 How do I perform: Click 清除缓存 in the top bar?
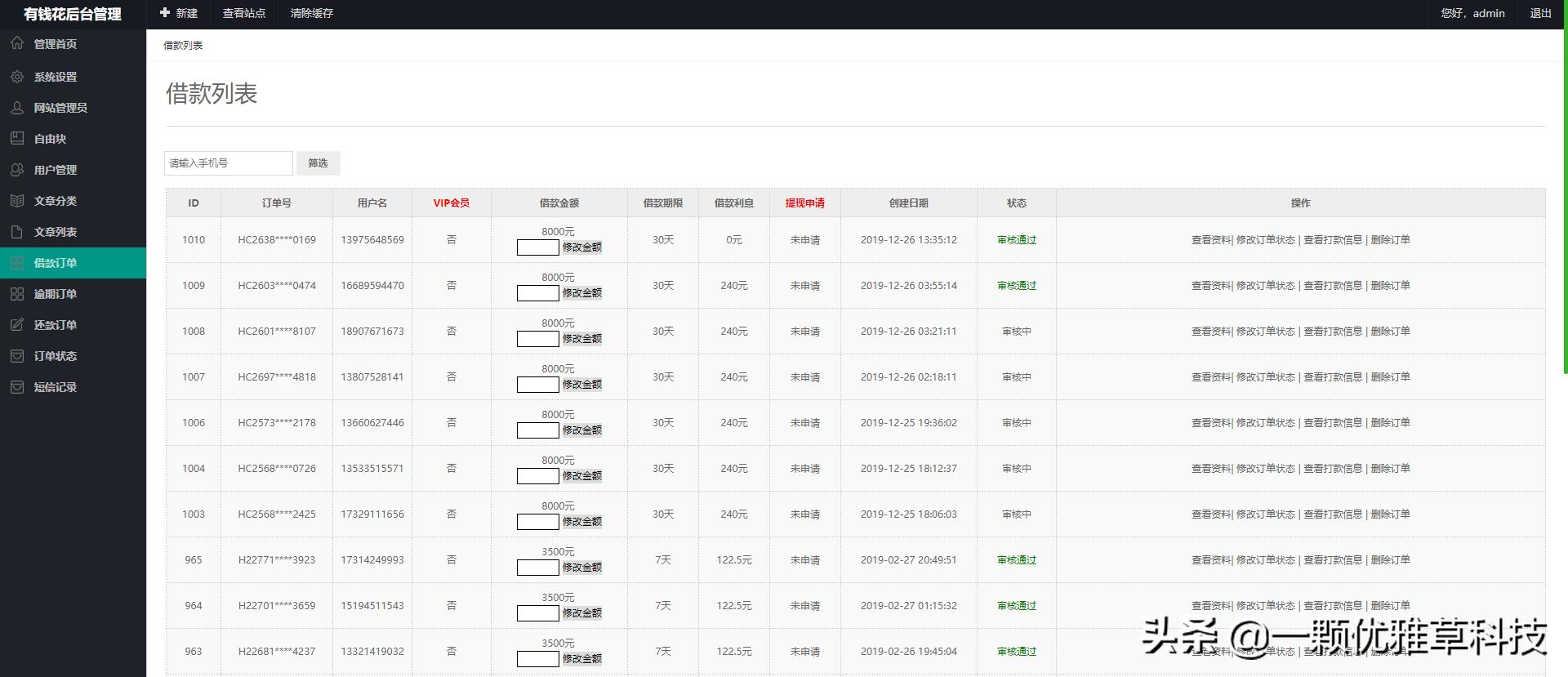coord(311,13)
